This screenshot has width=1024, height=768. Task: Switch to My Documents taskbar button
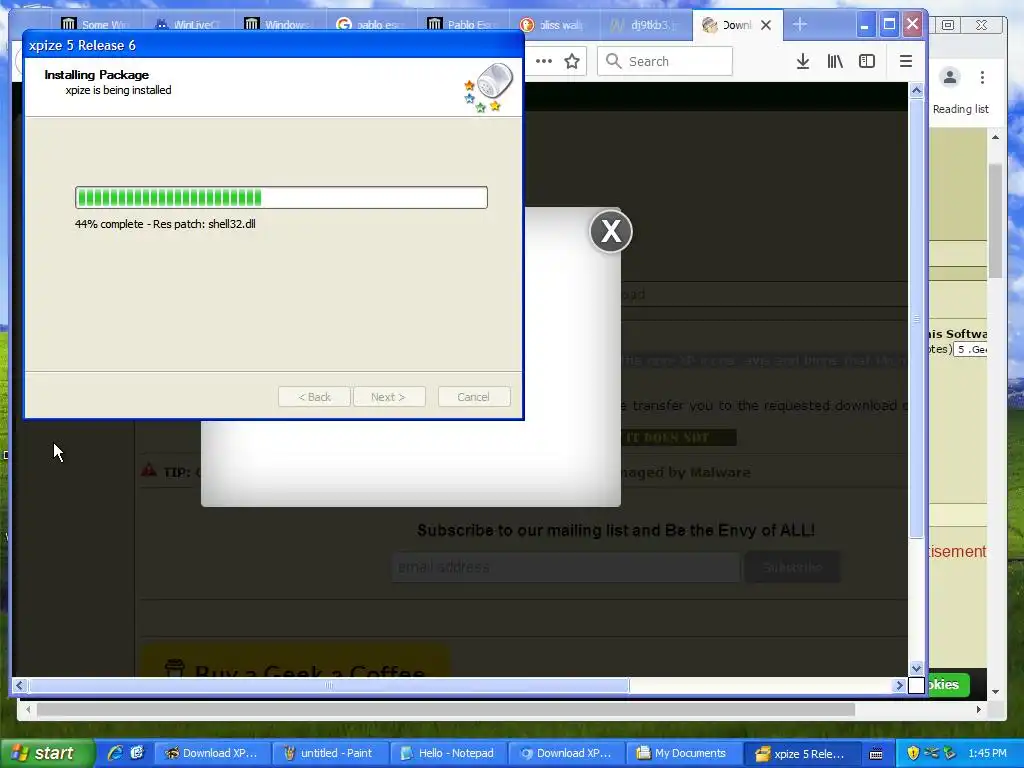click(x=683, y=753)
